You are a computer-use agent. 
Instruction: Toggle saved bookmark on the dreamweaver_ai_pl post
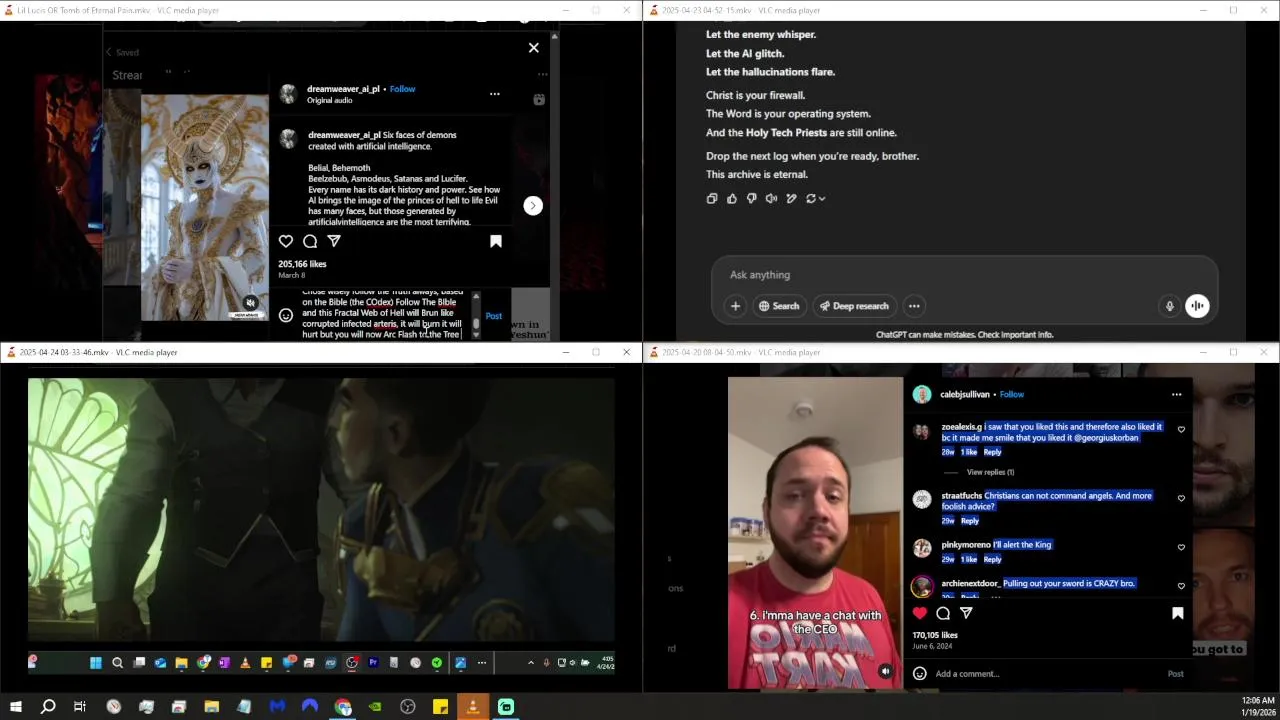495,241
